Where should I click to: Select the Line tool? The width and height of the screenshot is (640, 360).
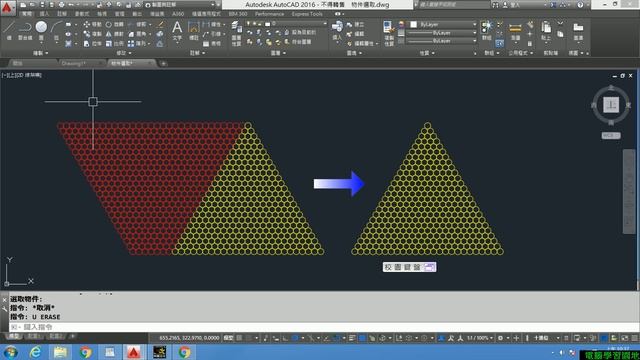(x=9, y=30)
